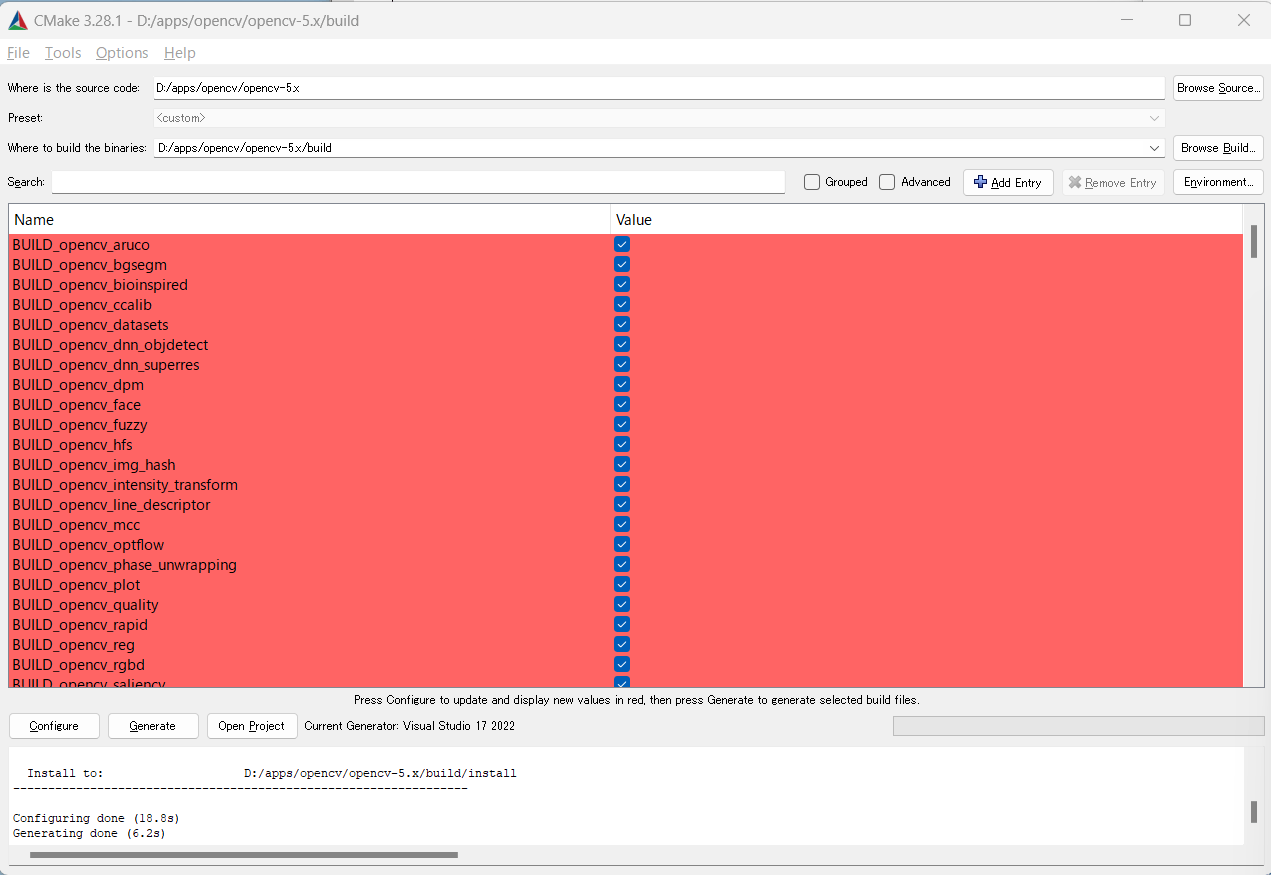Click the Search input field
The width and height of the screenshot is (1271, 875).
tap(418, 182)
